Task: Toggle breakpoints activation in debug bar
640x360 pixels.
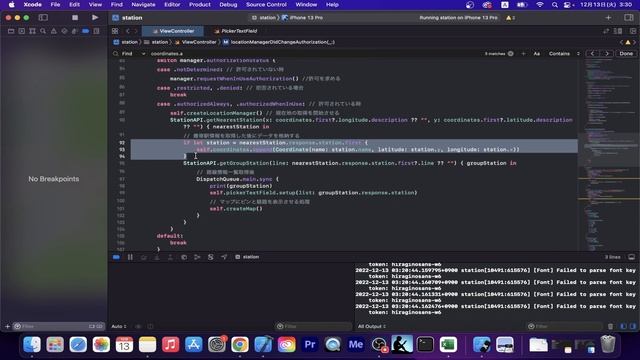Action: pos(116,257)
